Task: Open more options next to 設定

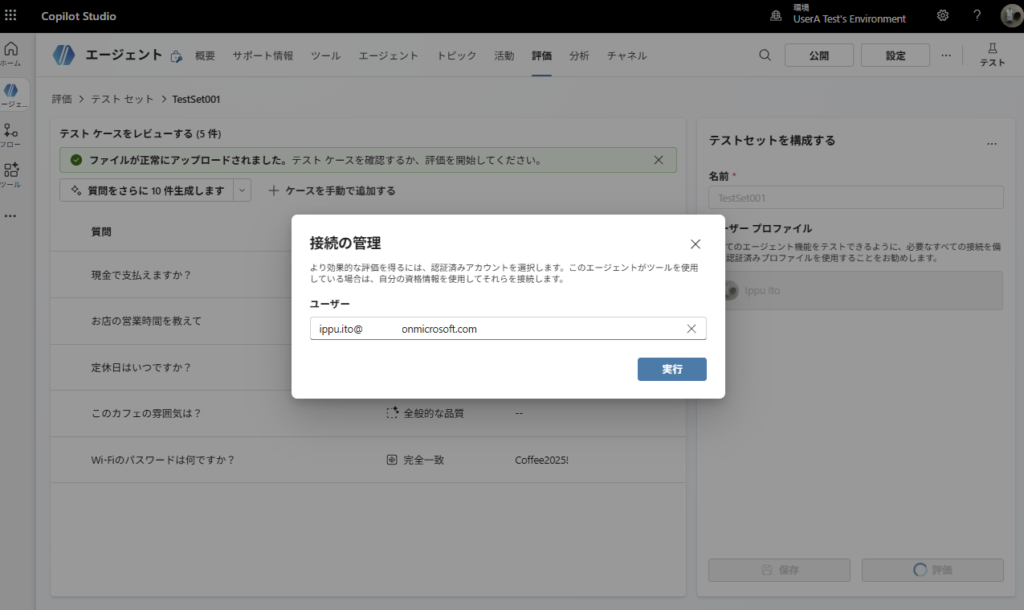Action: tap(946, 56)
